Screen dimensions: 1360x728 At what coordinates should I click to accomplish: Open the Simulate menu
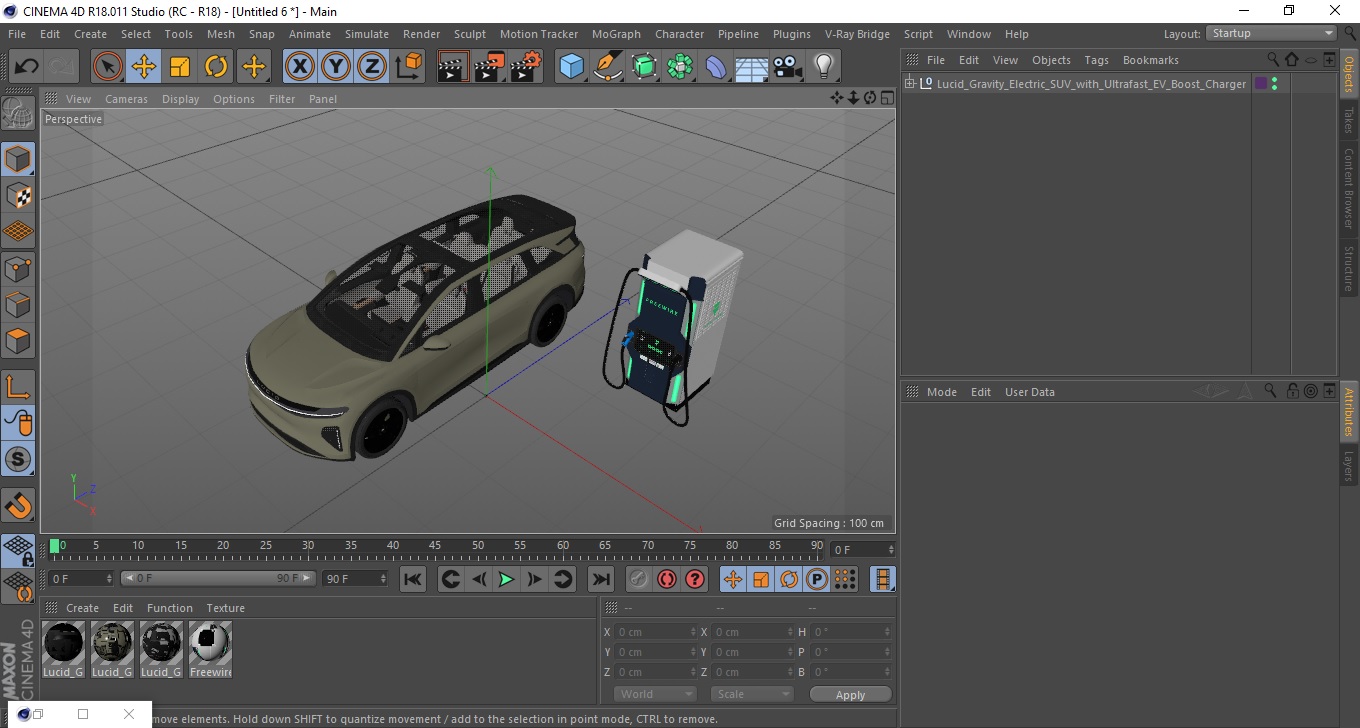tap(367, 34)
